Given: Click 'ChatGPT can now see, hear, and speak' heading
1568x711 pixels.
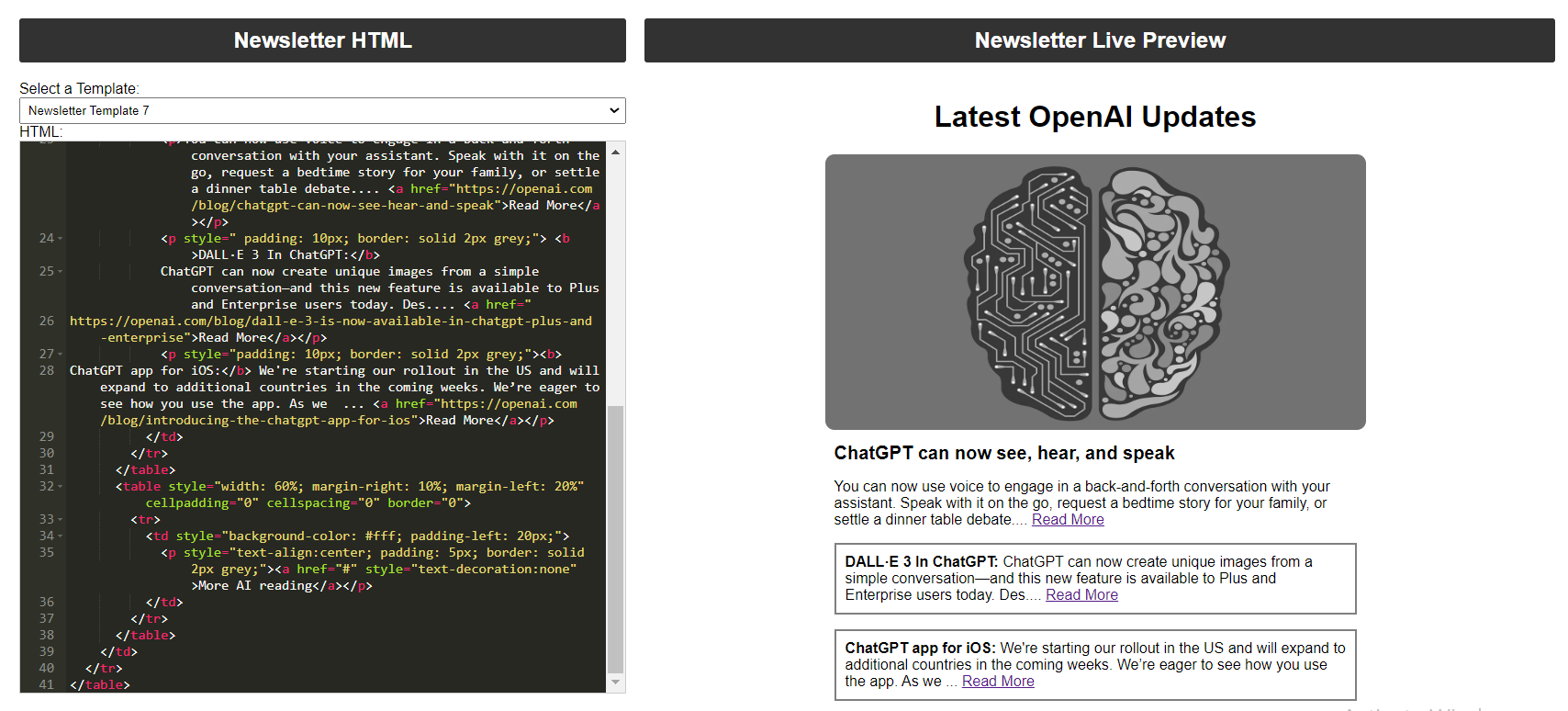Looking at the screenshot, I should coord(1004,453).
